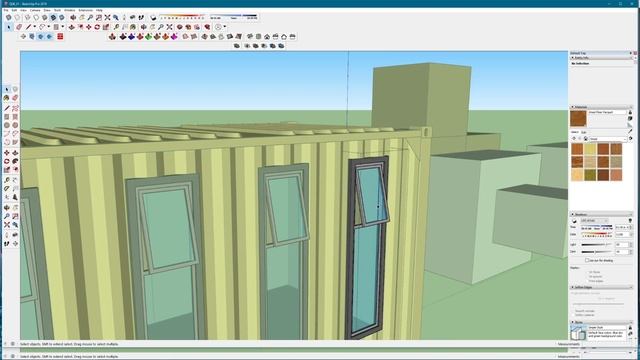Open the UTC time zone dropdown in Shadows
The width and height of the screenshot is (640, 360).
pos(594,220)
